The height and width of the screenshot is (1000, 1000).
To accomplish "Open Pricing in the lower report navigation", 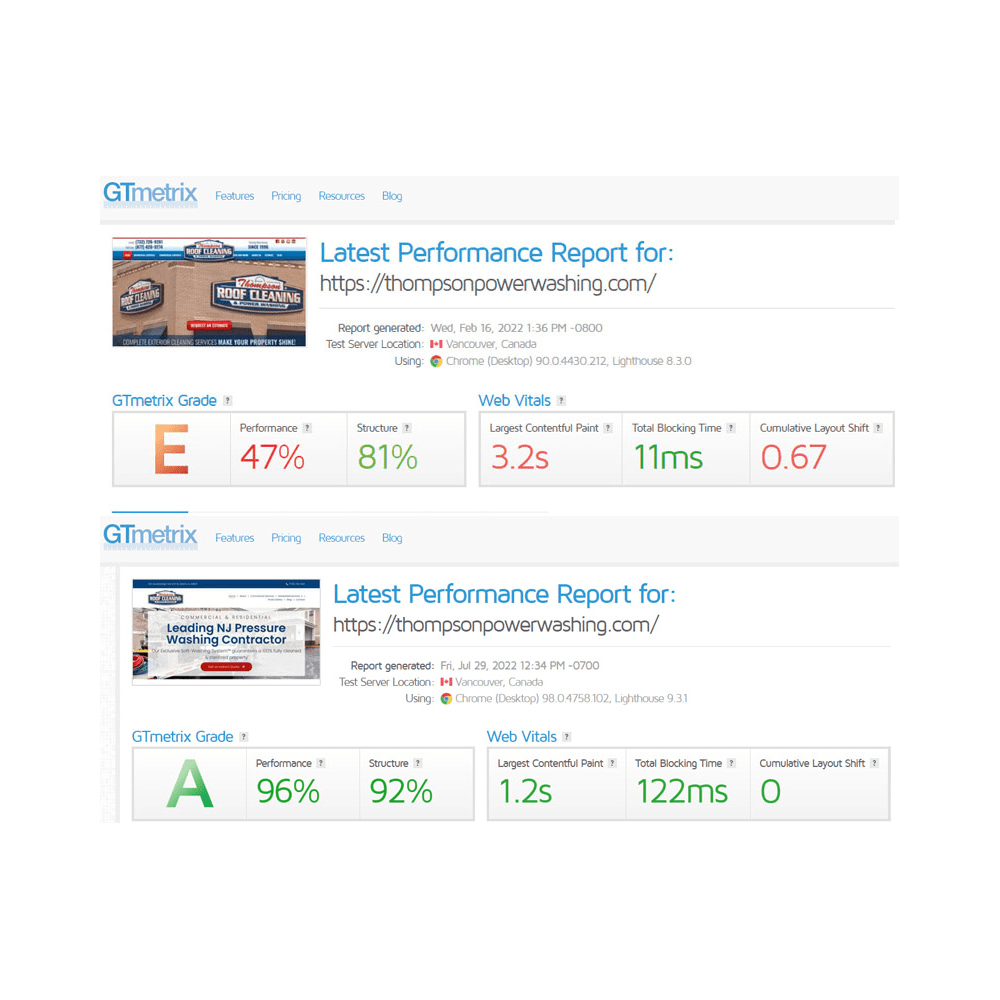I will pyautogui.click(x=286, y=538).
